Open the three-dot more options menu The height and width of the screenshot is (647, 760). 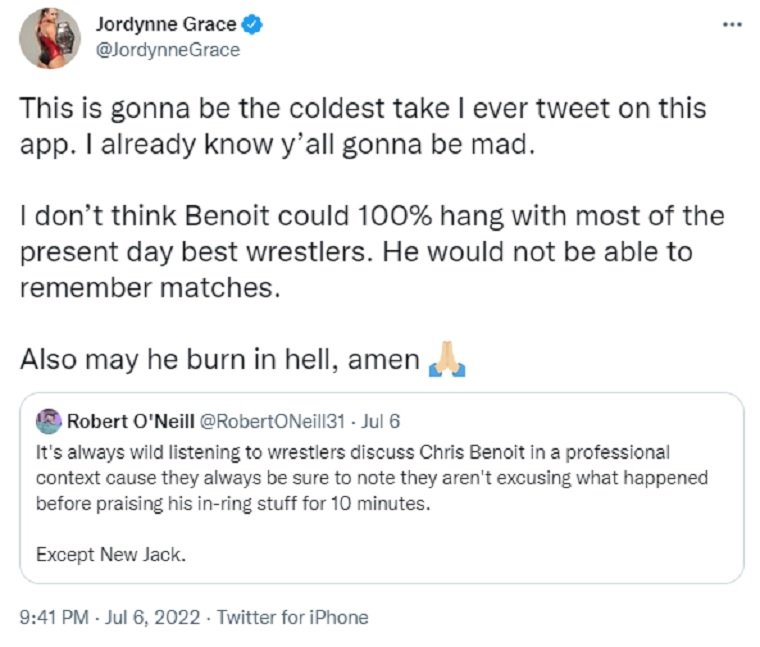[x=732, y=25]
